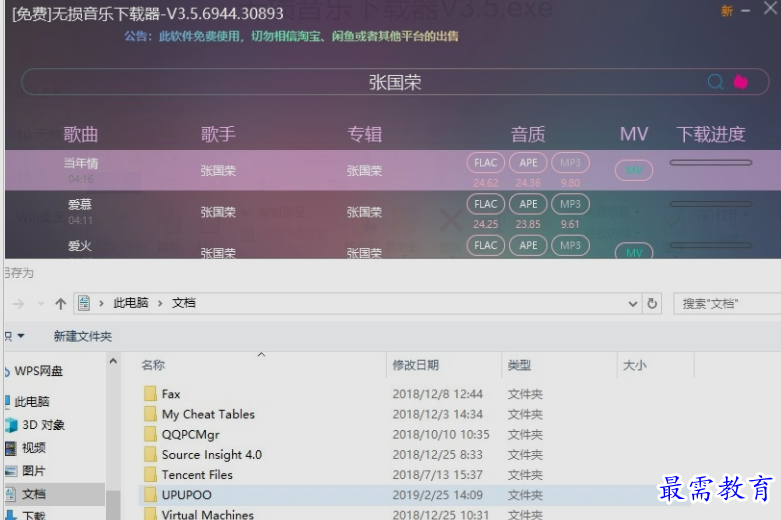The image size is (781, 520).
Task: Click the song title 当年情
Action: (x=81, y=163)
